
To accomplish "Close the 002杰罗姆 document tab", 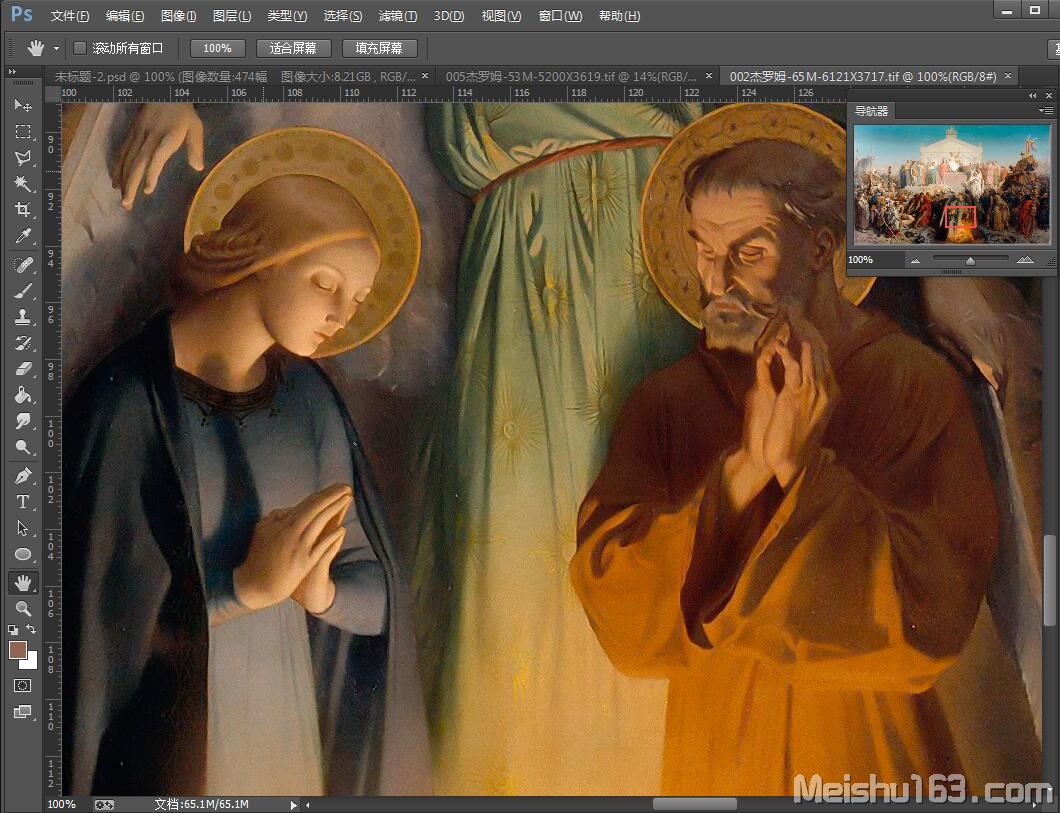I will coord(1008,76).
